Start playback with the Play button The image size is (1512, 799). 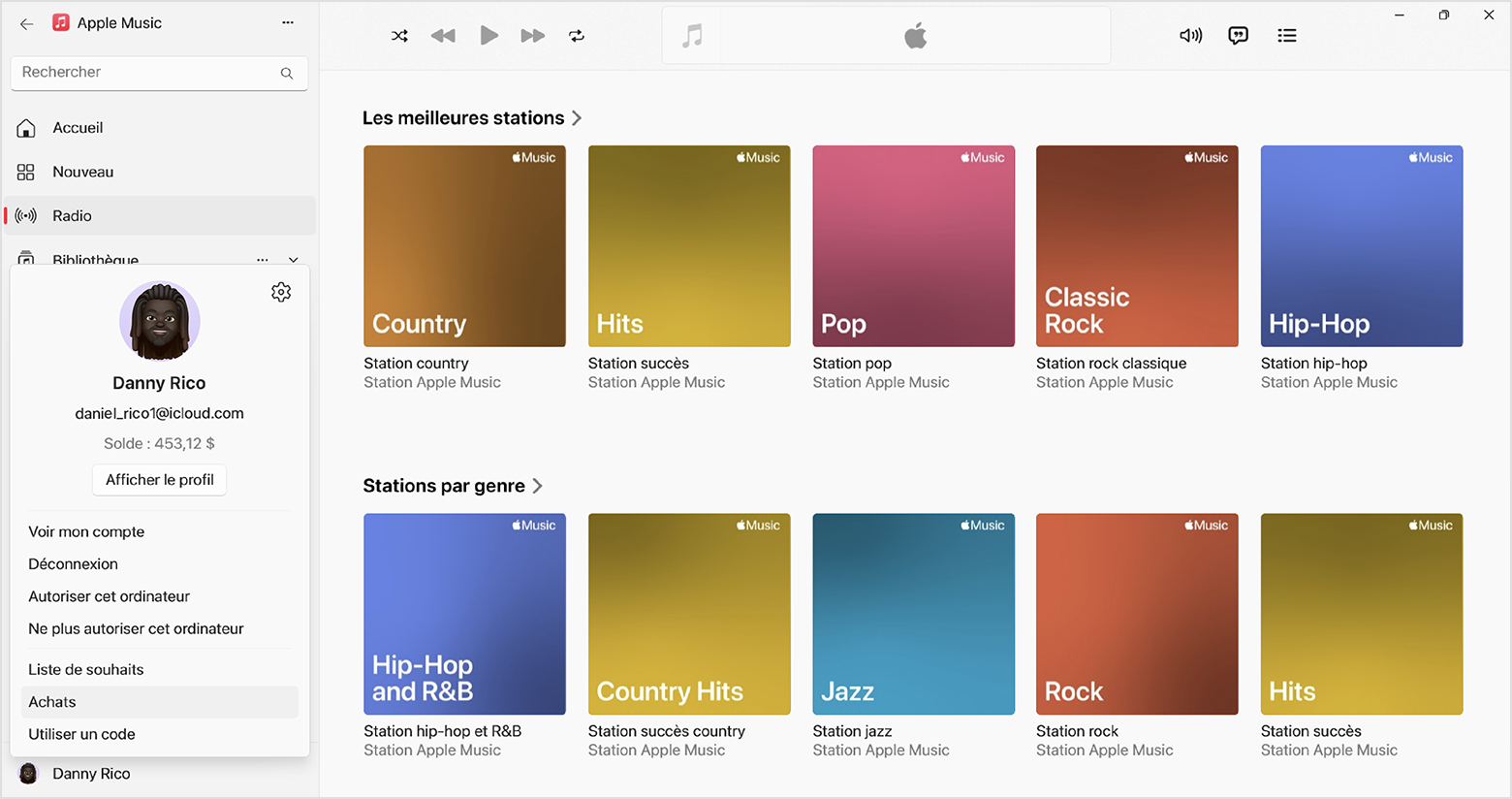click(488, 36)
